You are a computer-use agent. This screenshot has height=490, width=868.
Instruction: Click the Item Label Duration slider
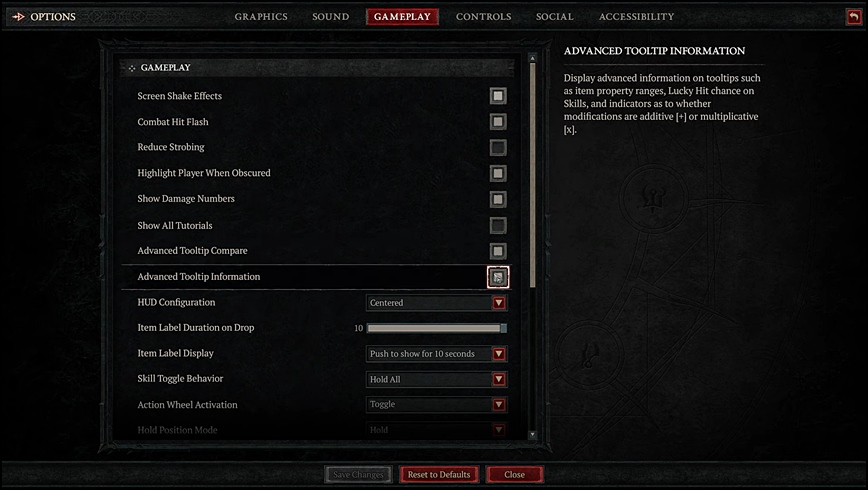pyautogui.click(x=436, y=328)
